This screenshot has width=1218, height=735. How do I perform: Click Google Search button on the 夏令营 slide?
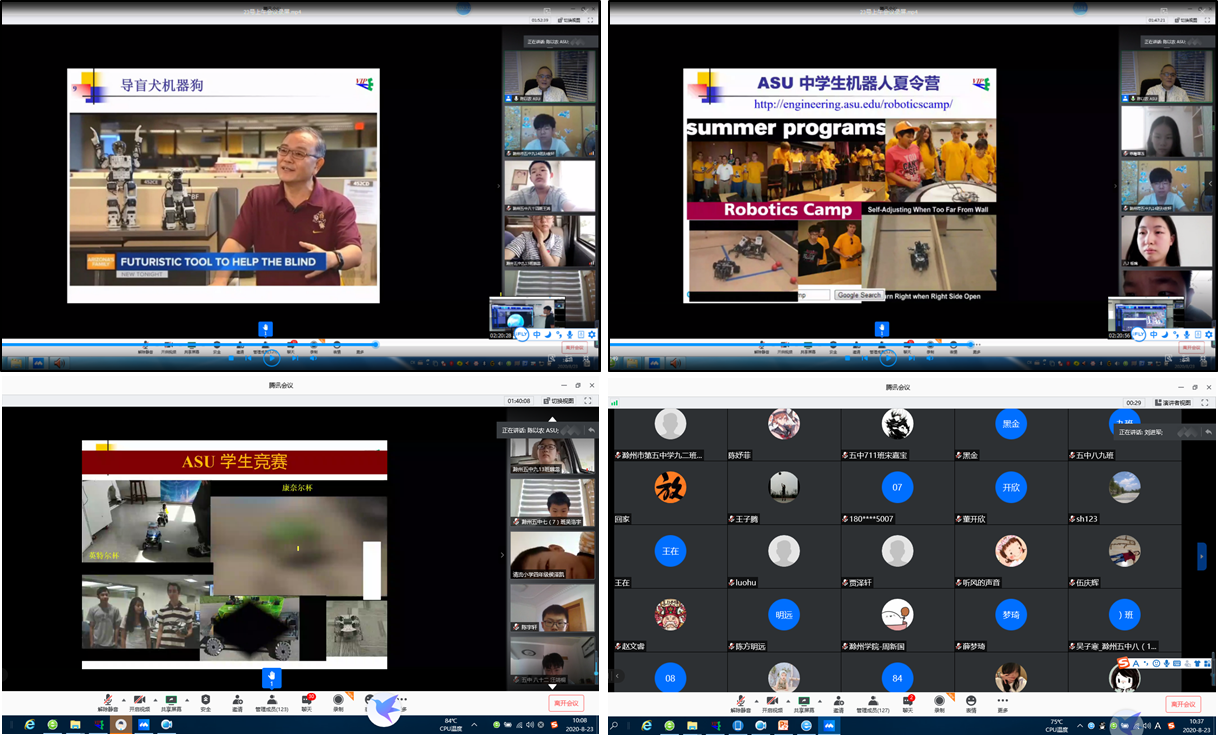pos(859,295)
